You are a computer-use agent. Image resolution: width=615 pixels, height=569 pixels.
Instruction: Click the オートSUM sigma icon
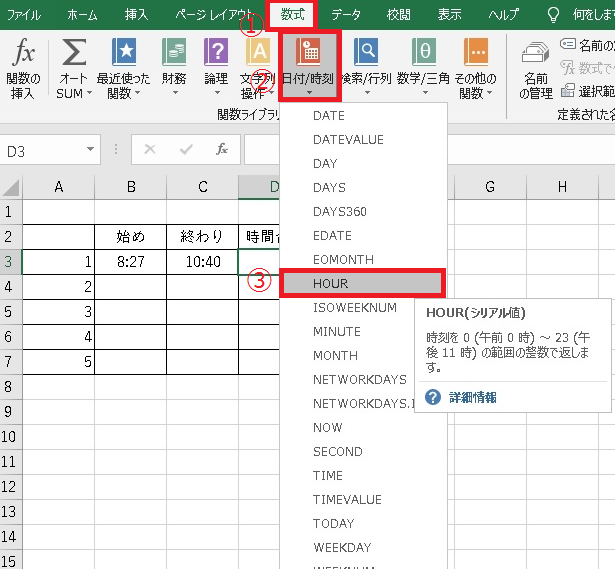74,52
